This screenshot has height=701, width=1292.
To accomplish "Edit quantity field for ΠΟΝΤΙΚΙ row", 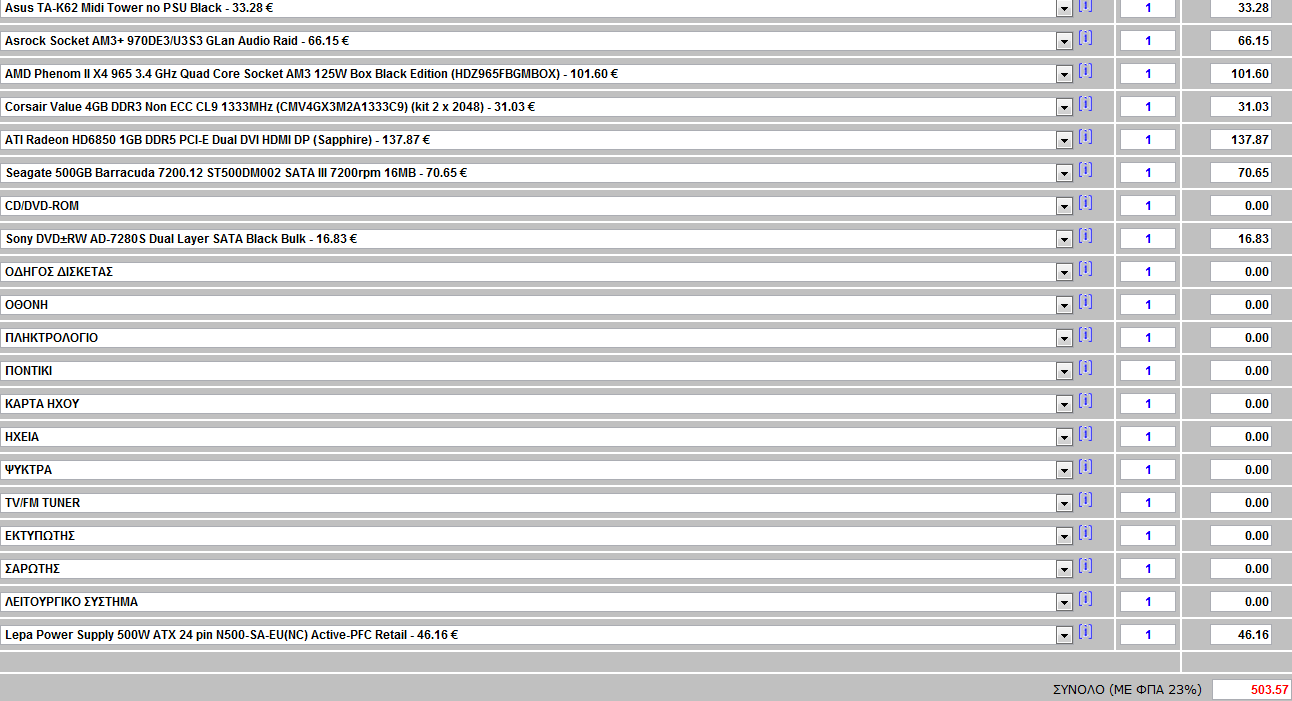I will tap(1148, 371).
